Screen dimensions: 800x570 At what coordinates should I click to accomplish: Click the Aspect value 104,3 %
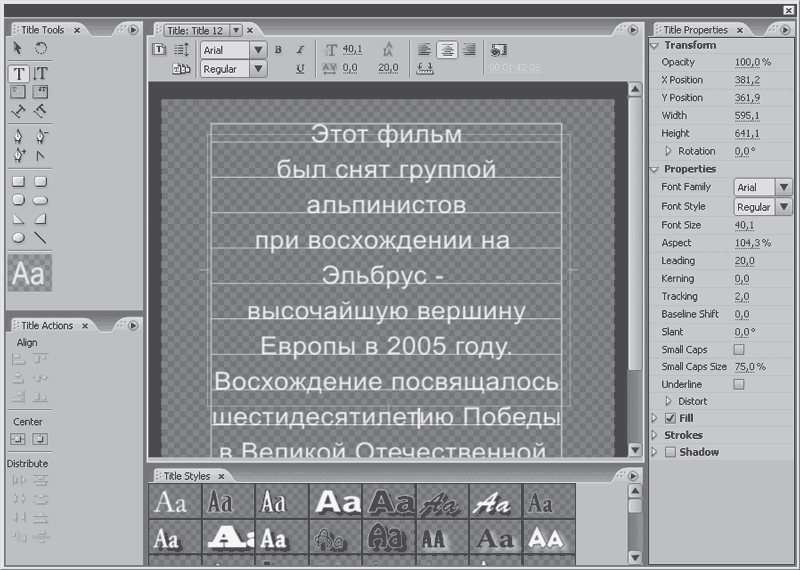click(x=753, y=243)
